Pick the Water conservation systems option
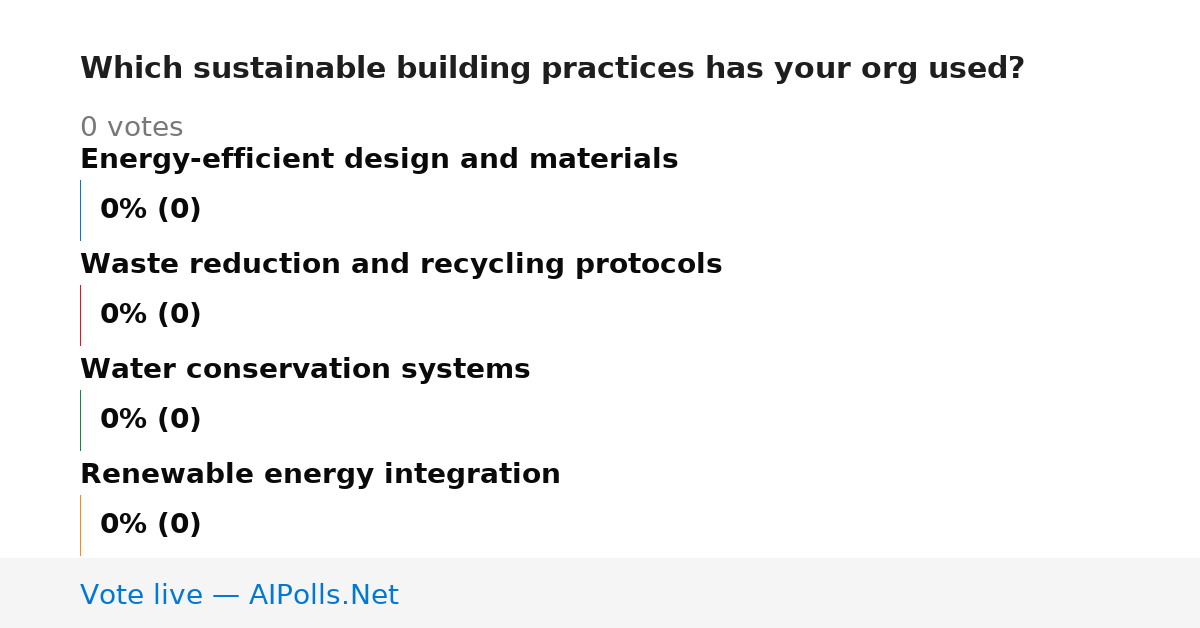 305,369
